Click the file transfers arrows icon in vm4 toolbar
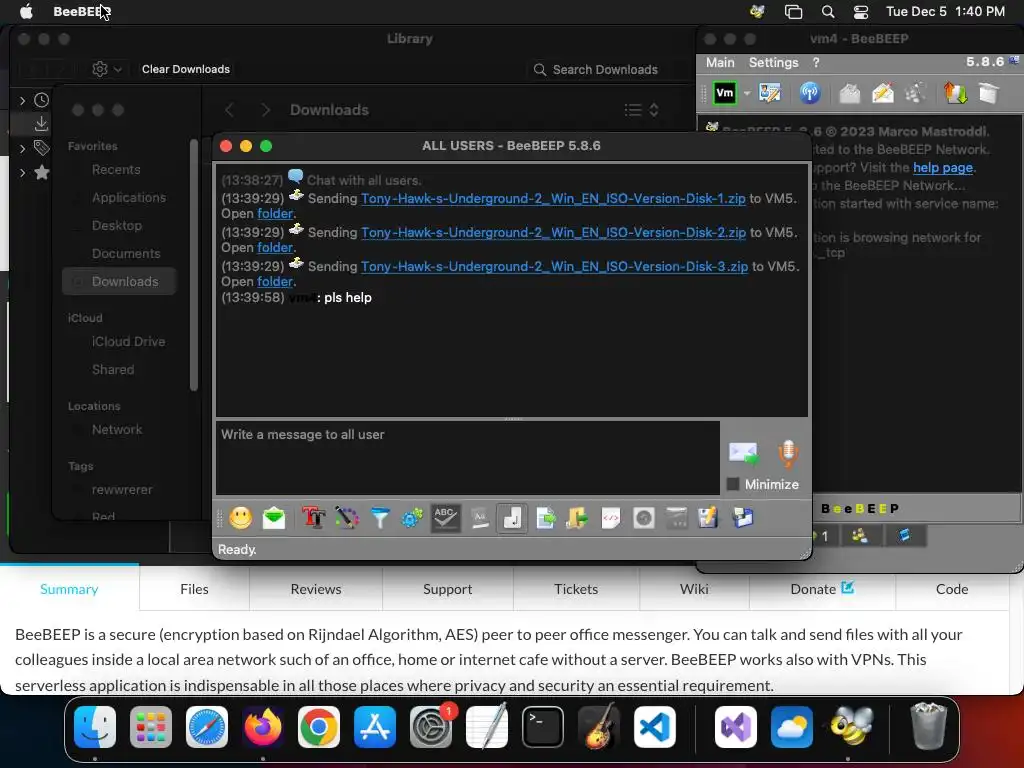1024x768 pixels. tap(955, 93)
